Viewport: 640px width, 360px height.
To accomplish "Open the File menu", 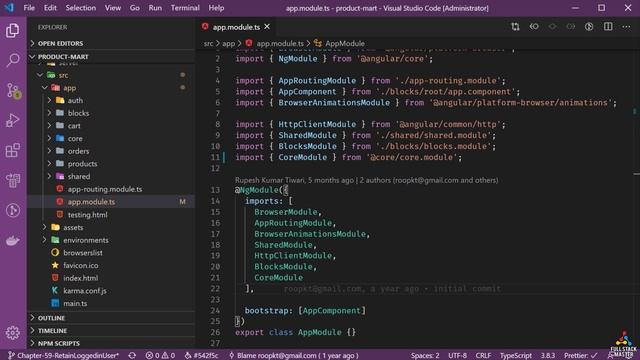I will tap(29, 8).
